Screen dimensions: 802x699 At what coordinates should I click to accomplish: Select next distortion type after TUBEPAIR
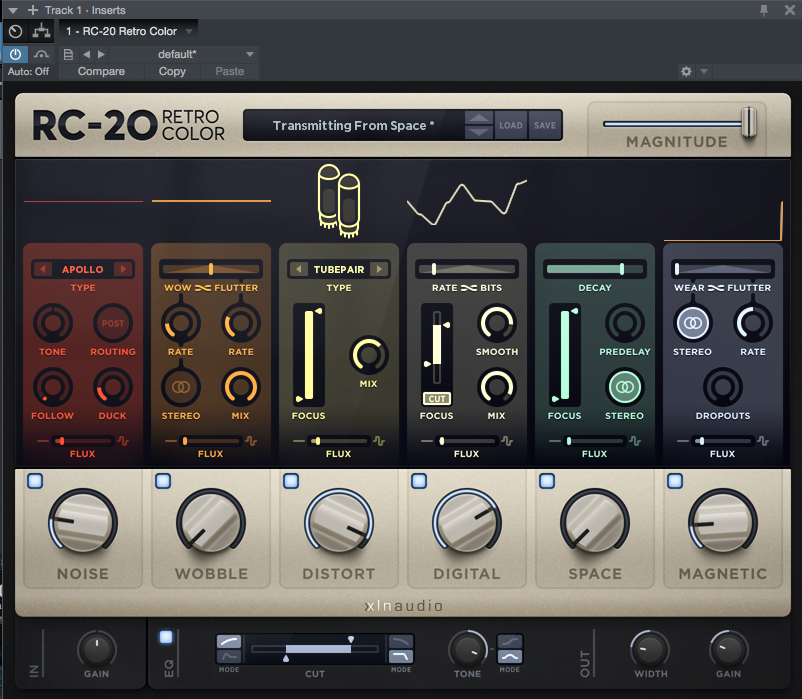click(x=379, y=269)
